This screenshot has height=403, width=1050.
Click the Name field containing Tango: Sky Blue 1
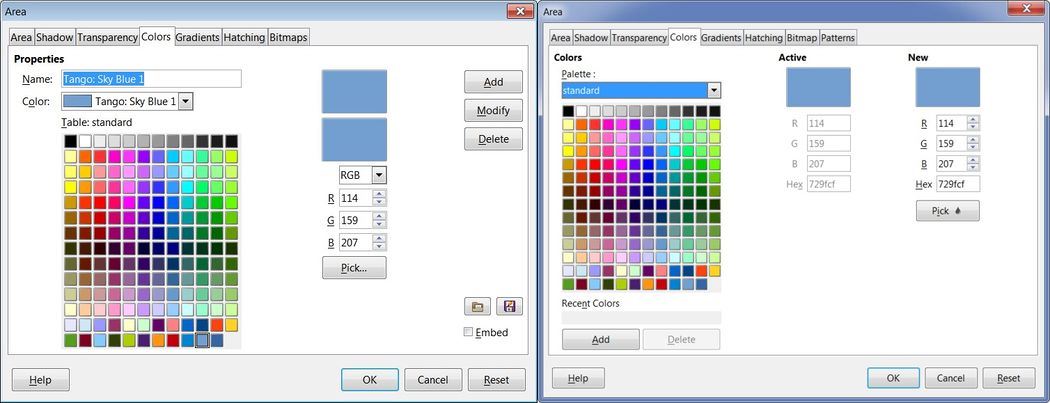tap(151, 79)
